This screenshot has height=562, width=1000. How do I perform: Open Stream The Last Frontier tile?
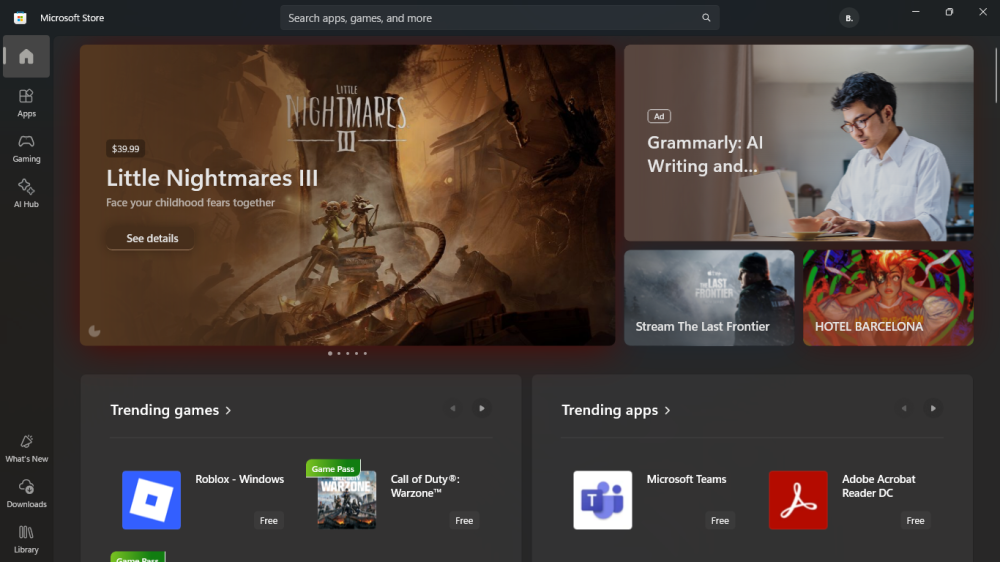pos(709,298)
